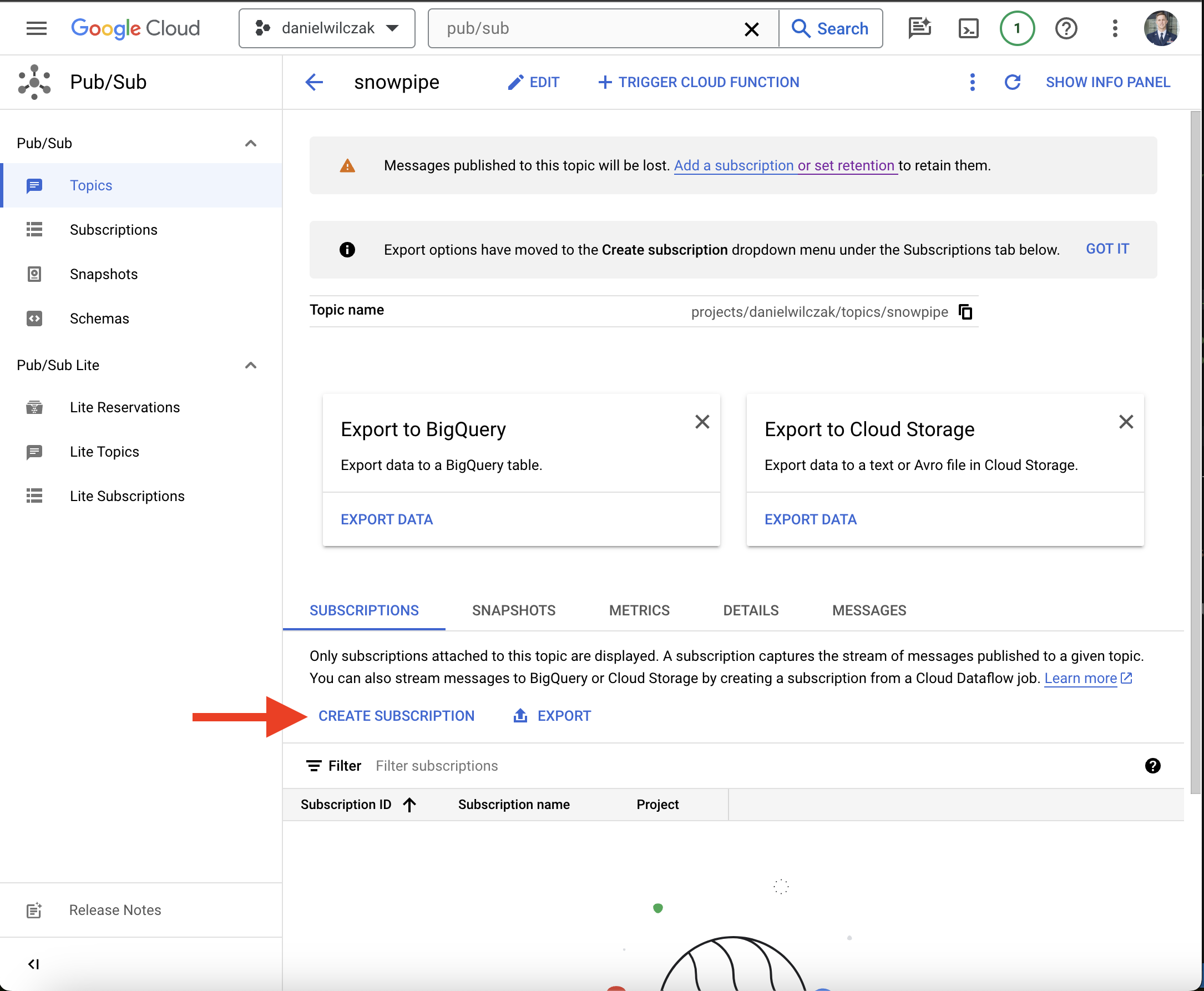The image size is (1204, 991).
Task: Open Schemas in the sidebar
Action: click(x=141, y=318)
